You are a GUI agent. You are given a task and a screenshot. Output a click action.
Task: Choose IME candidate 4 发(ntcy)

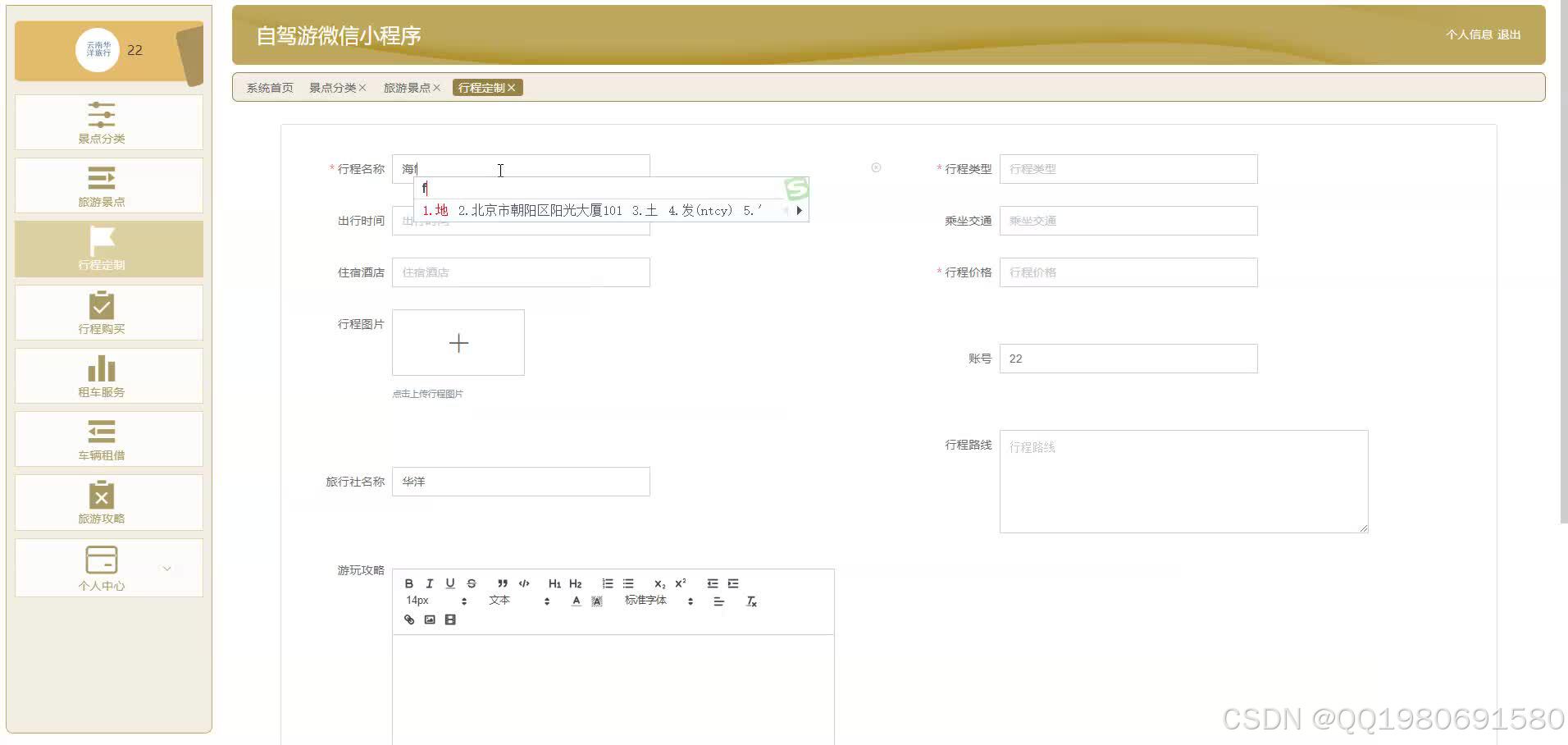(x=700, y=211)
